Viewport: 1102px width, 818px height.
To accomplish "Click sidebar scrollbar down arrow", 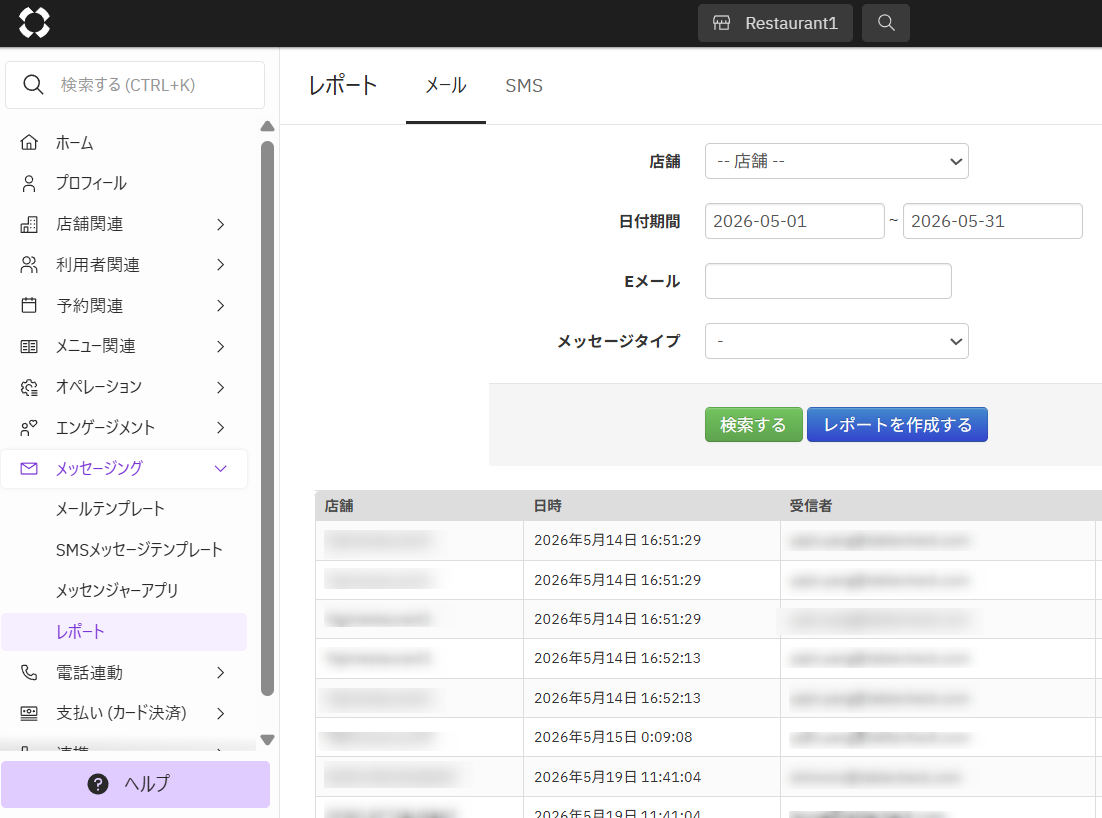I will coord(267,739).
